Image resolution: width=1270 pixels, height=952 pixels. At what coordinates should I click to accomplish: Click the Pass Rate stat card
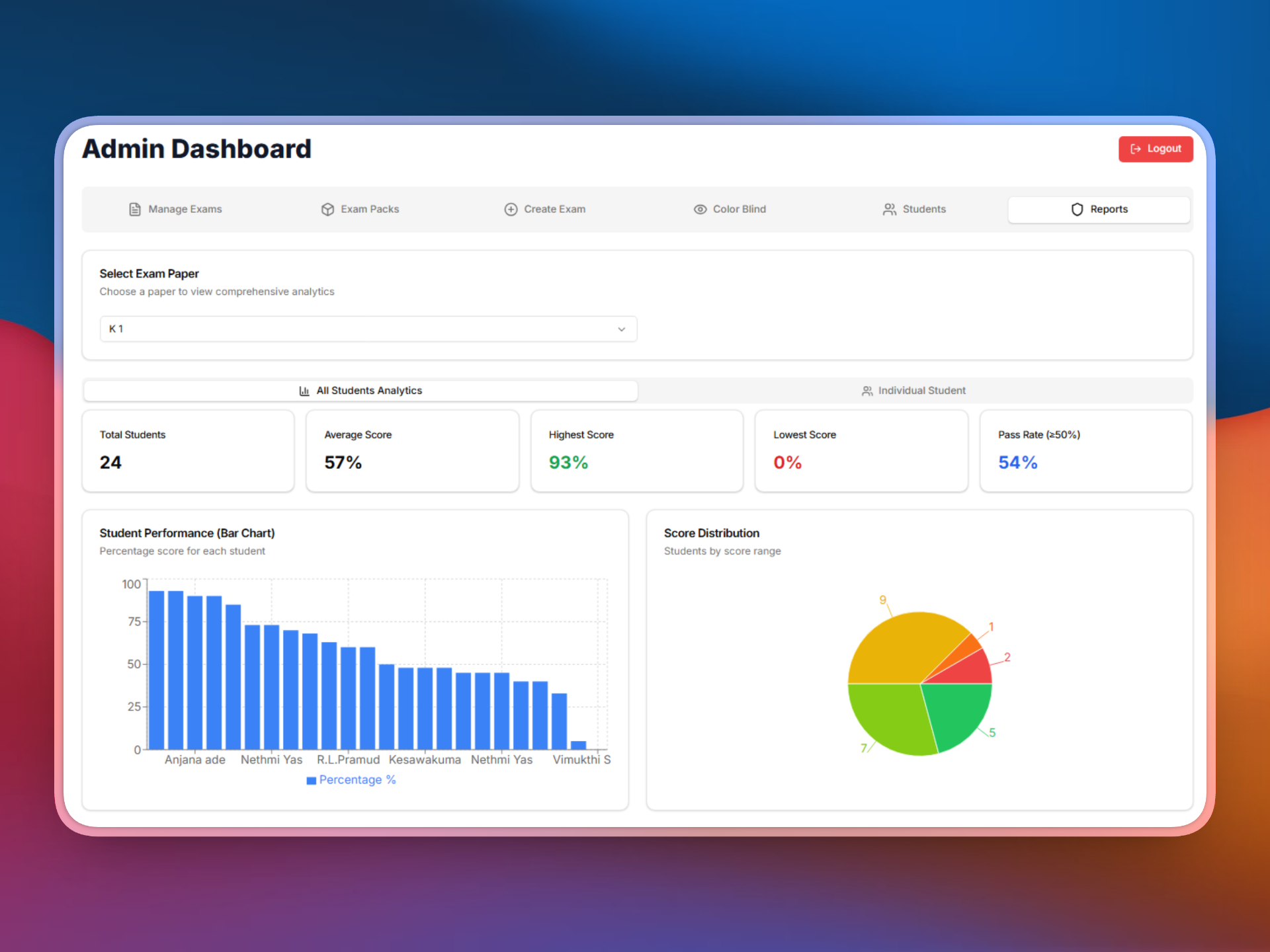pyautogui.click(x=1085, y=451)
